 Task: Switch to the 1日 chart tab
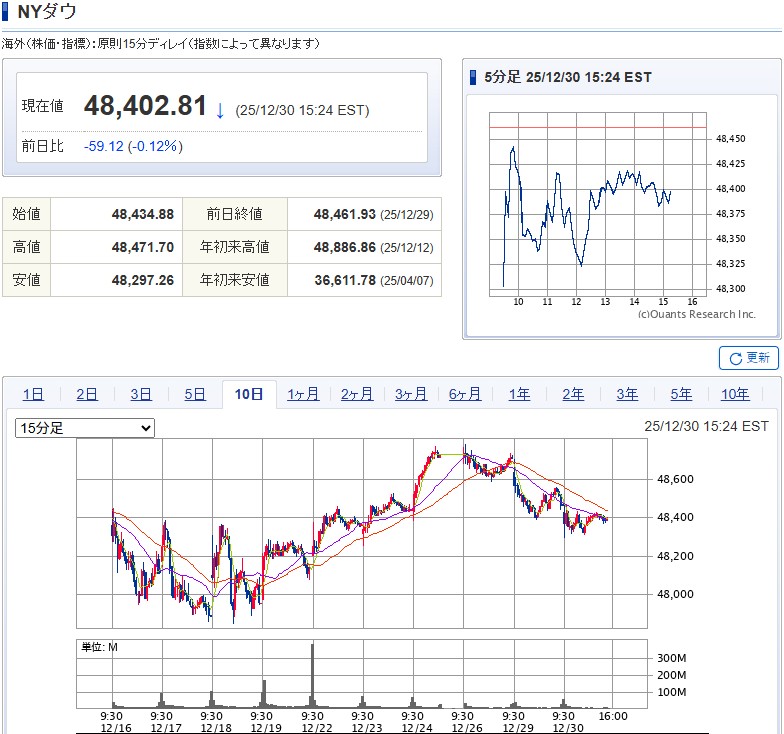tap(33, 394)
